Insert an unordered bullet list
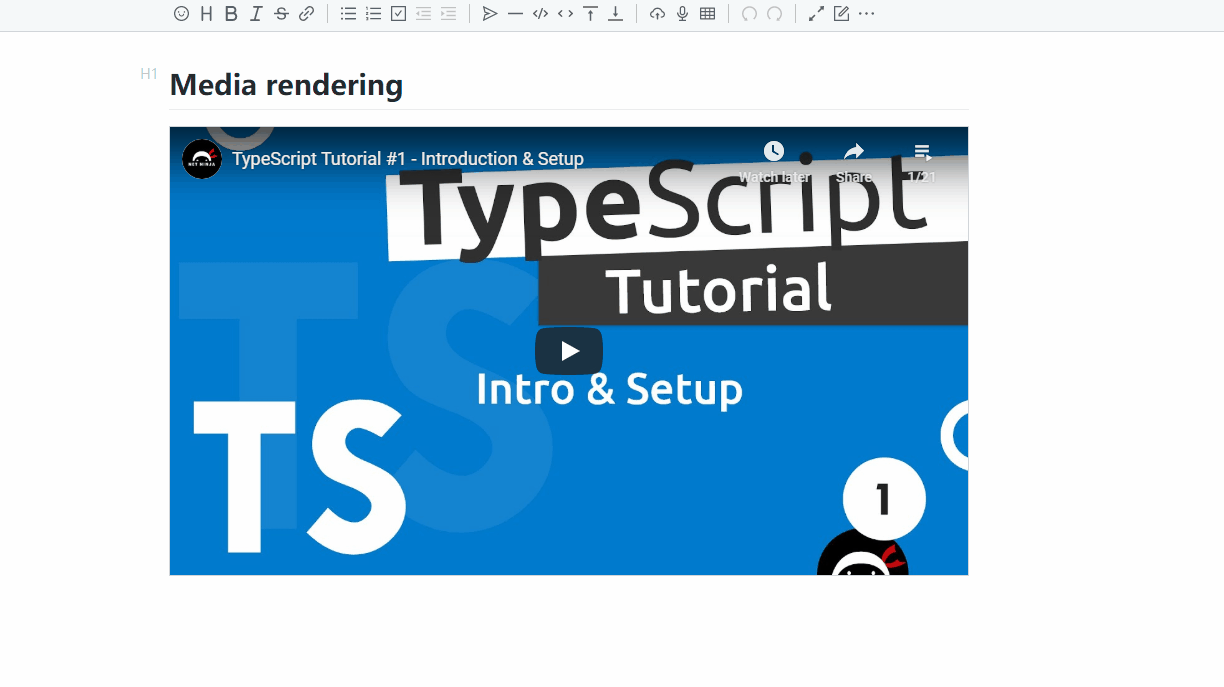The width and height of the screenshot is (1224, 687). click(x=348, y=14)
